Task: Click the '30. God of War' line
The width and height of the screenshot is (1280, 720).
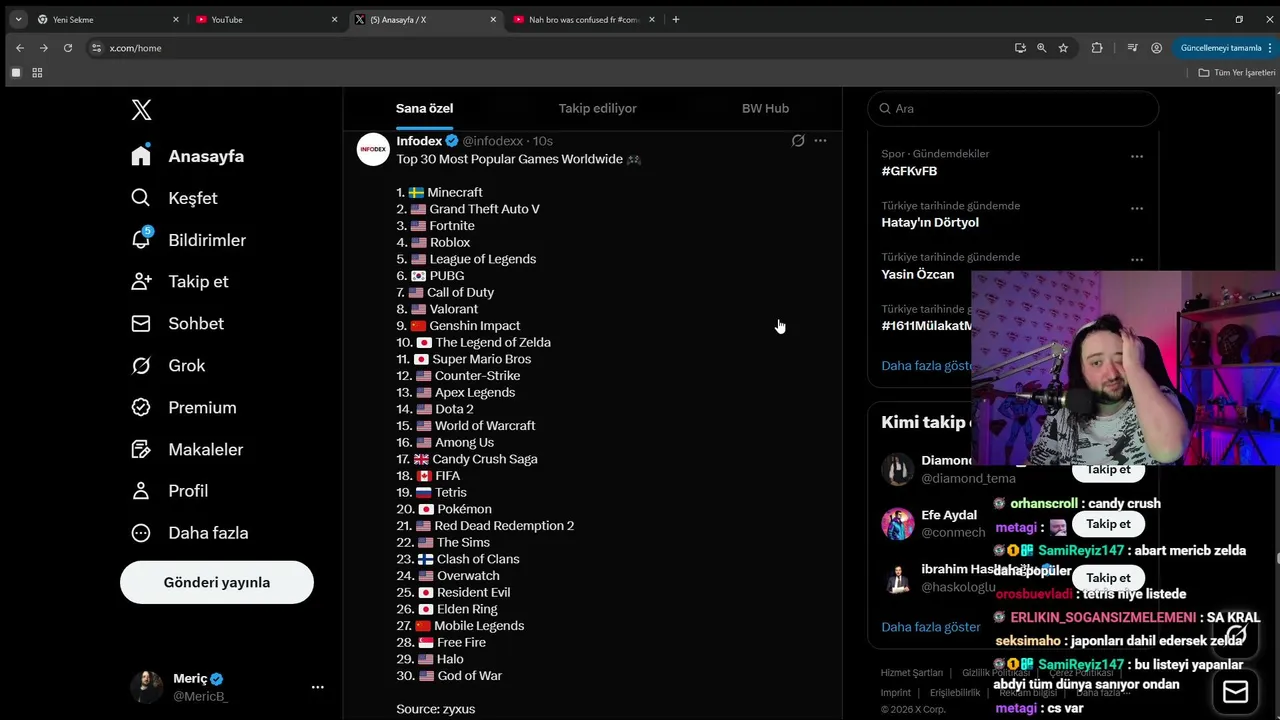Action: [449, 676]
